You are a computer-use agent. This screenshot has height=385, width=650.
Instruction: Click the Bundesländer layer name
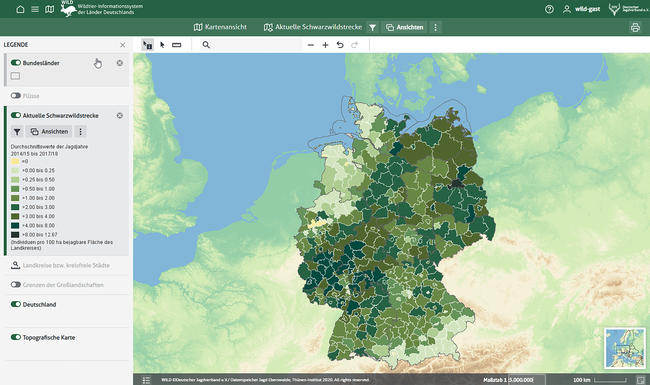pos(41,63)
